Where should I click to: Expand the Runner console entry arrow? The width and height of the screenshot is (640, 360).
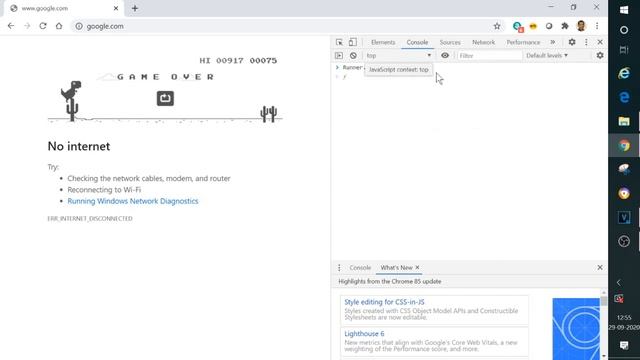[337, 67]
